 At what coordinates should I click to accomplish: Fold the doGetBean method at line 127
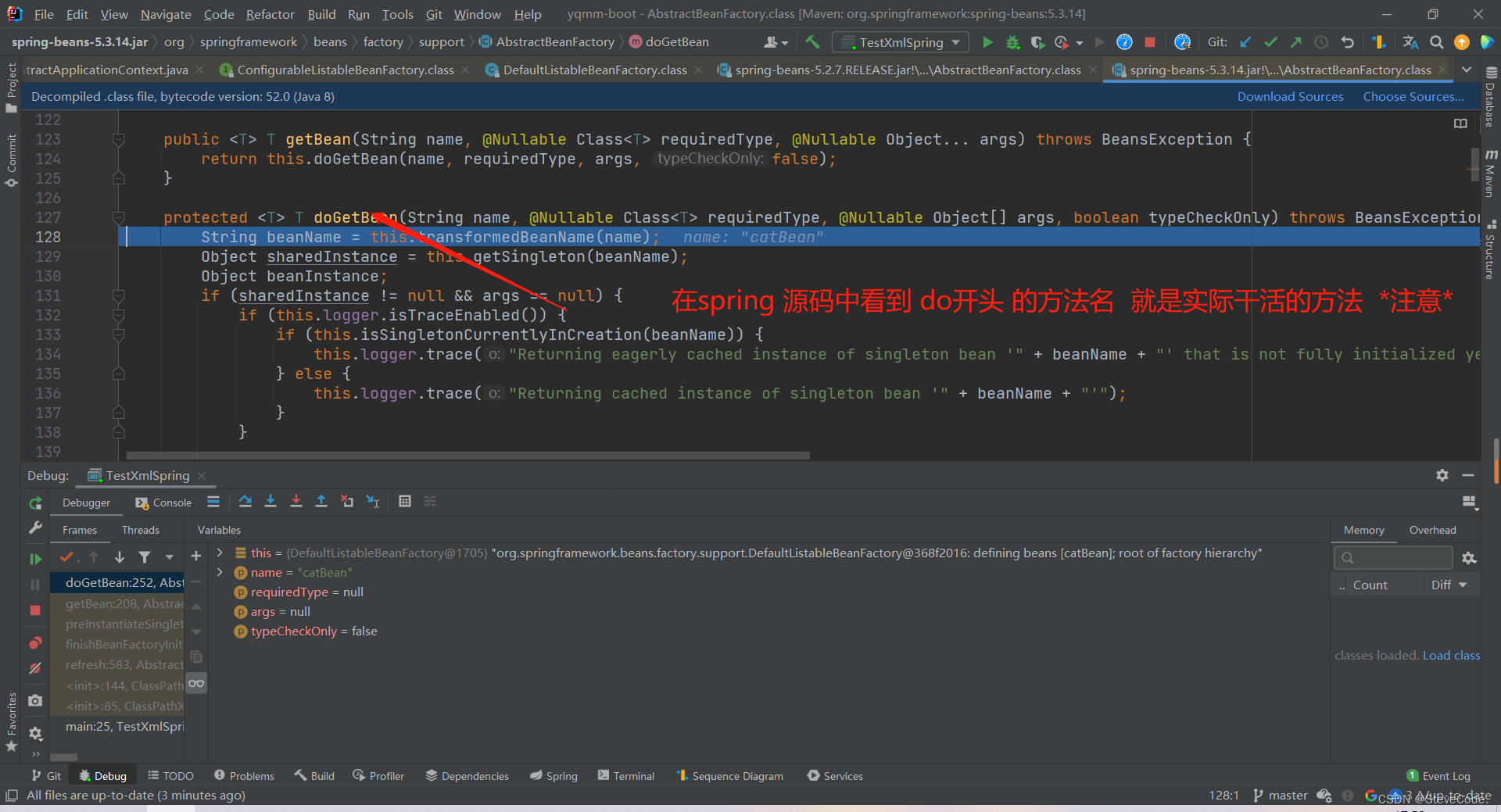coord(119,218)
